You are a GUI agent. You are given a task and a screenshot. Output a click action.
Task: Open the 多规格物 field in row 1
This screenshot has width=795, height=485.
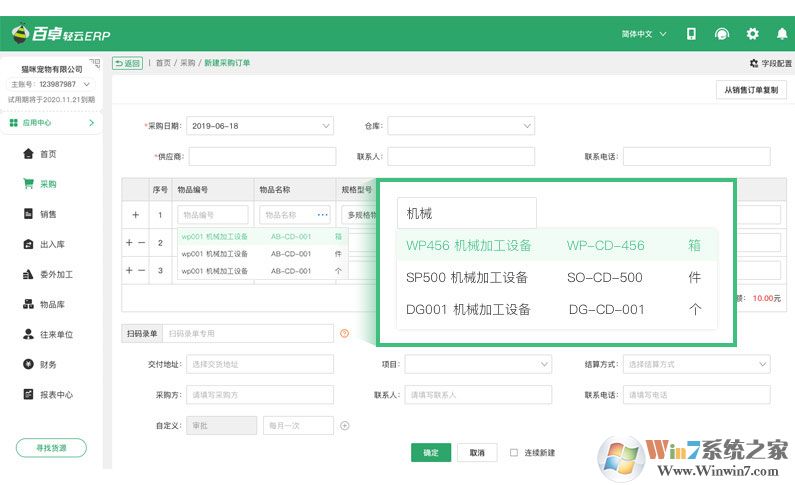point(359,215)
